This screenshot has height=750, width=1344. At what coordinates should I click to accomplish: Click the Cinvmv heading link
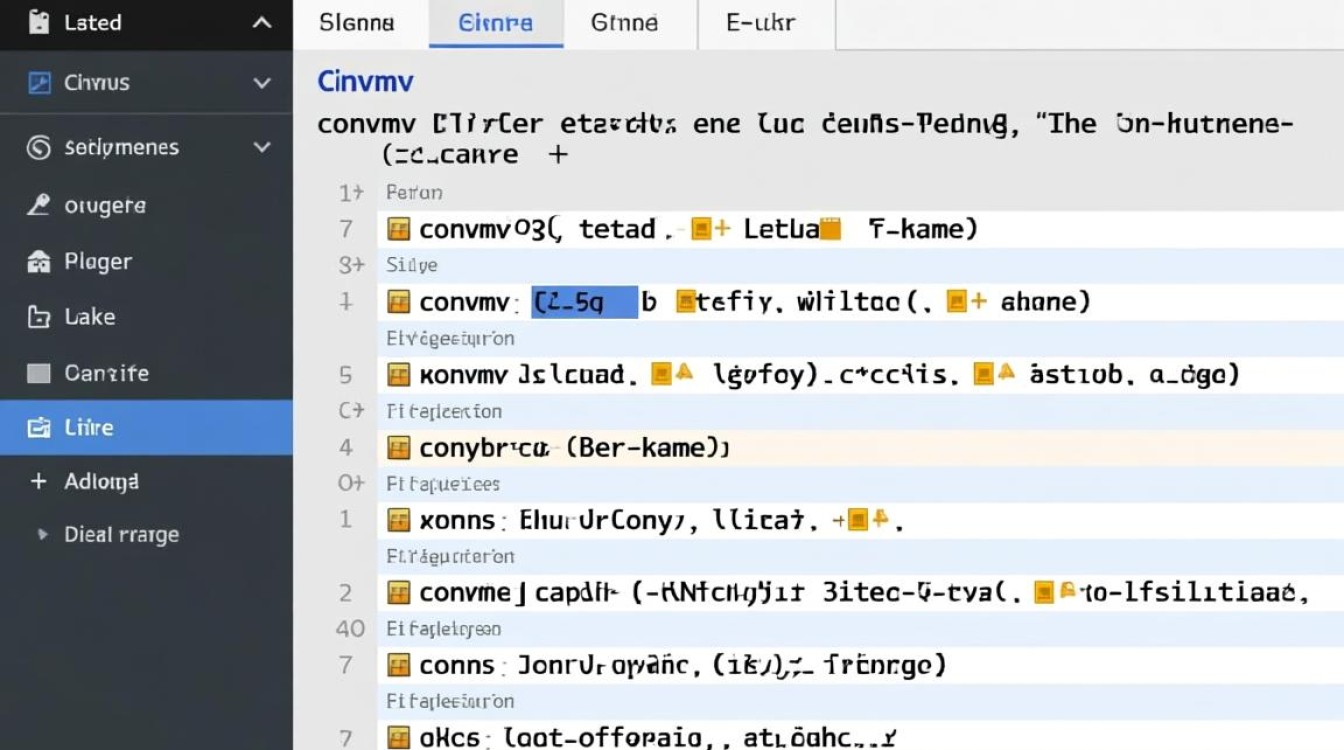click(x=366, y=81)
